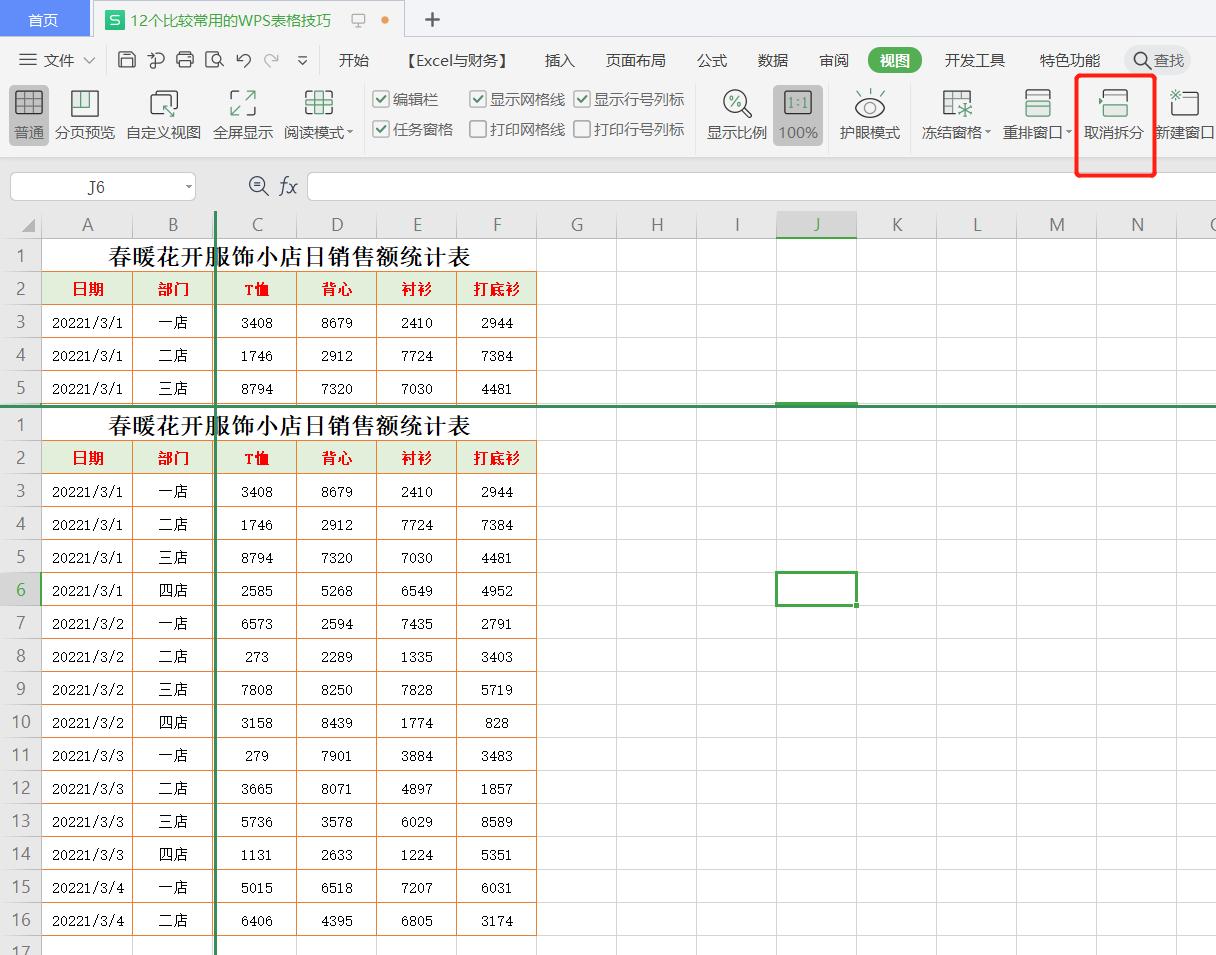Click the save icon in quick toolbar

pyautogui.click(x=127, y=60)
